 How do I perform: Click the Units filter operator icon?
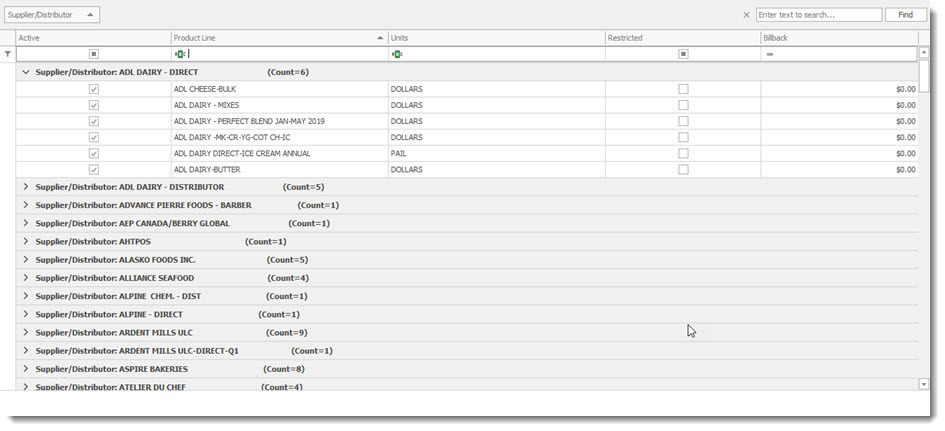[397, 54]
